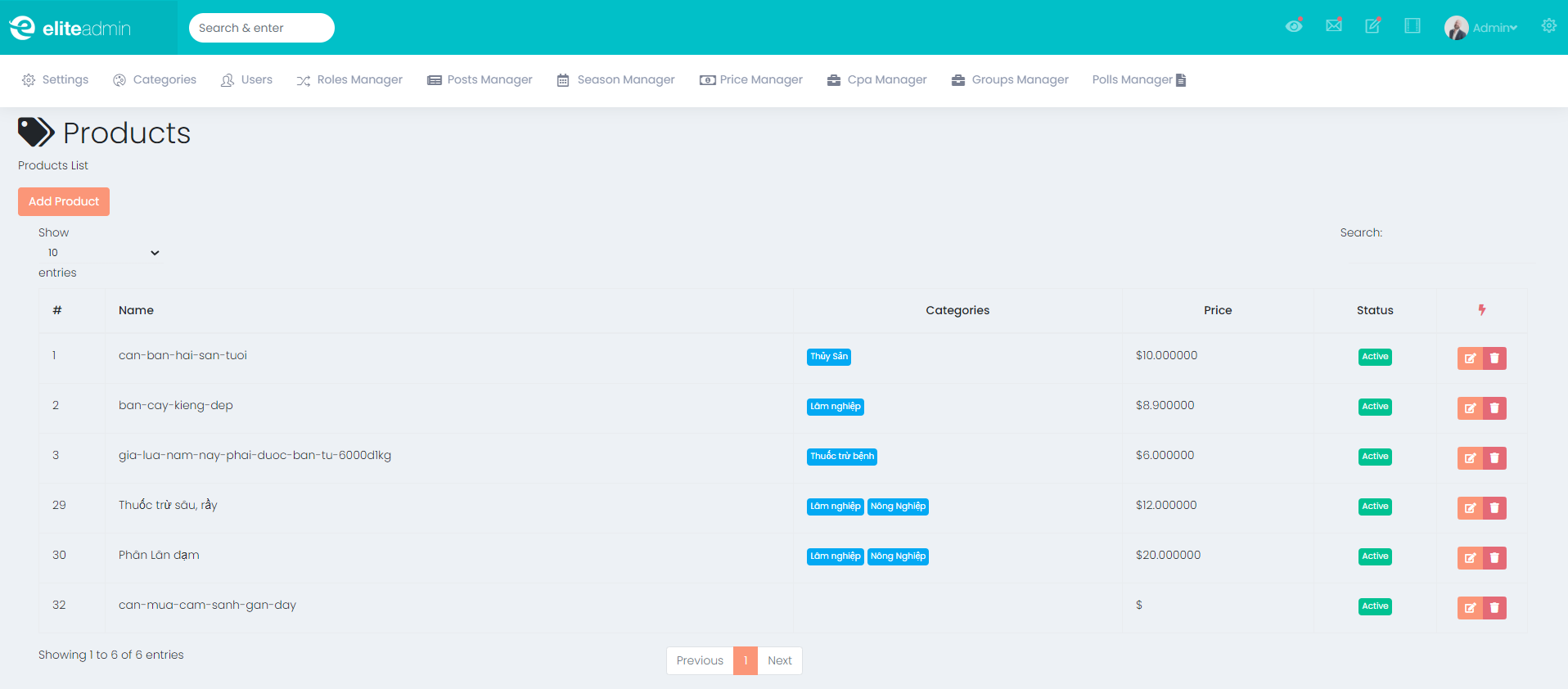
Task: Open Price Manager menu item
Action: (x=751, y=79)
